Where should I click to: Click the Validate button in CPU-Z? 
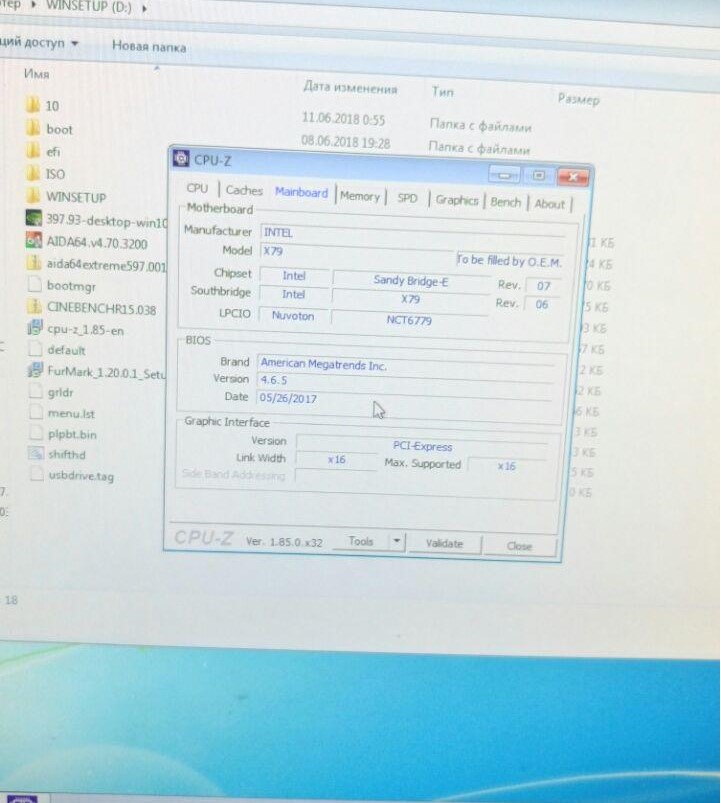coord(444,544)
